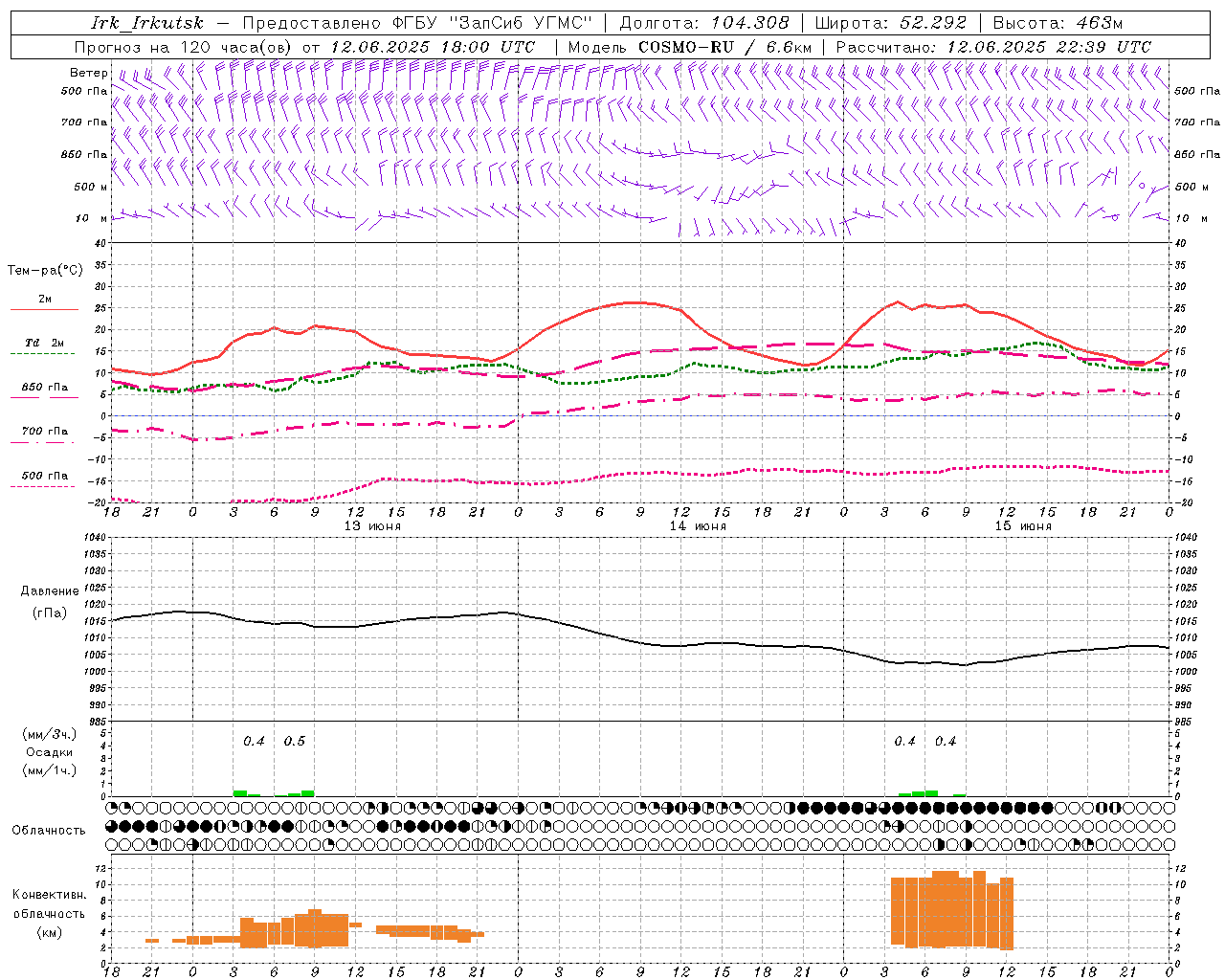Select the Облачность cloudiness label
This screenshot has width=1225, height=980.
(49, 830)
